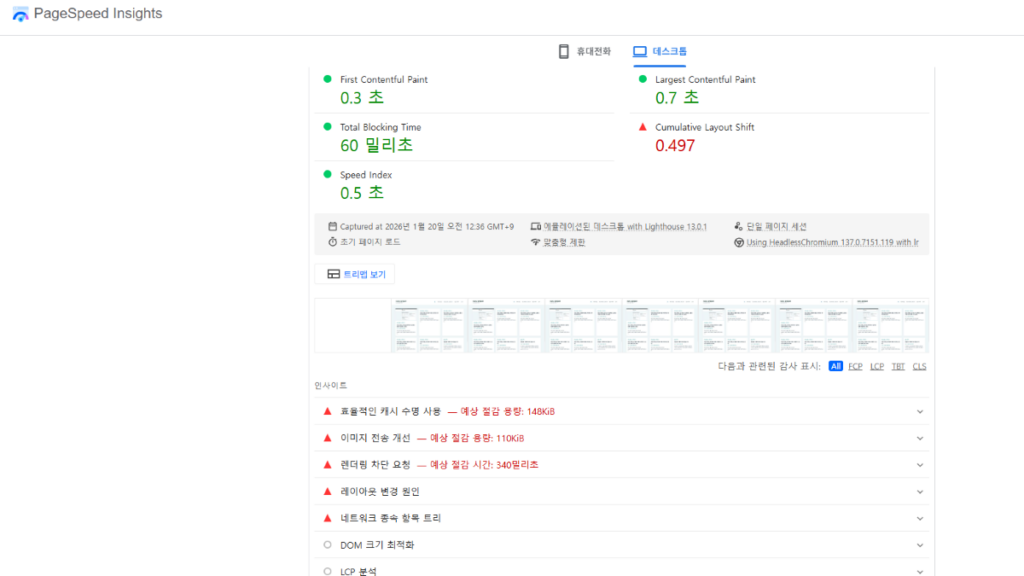The image size is (1024, 576).
Task: Open the 트리맵 보기 button
Action: (x=355, y=274)
